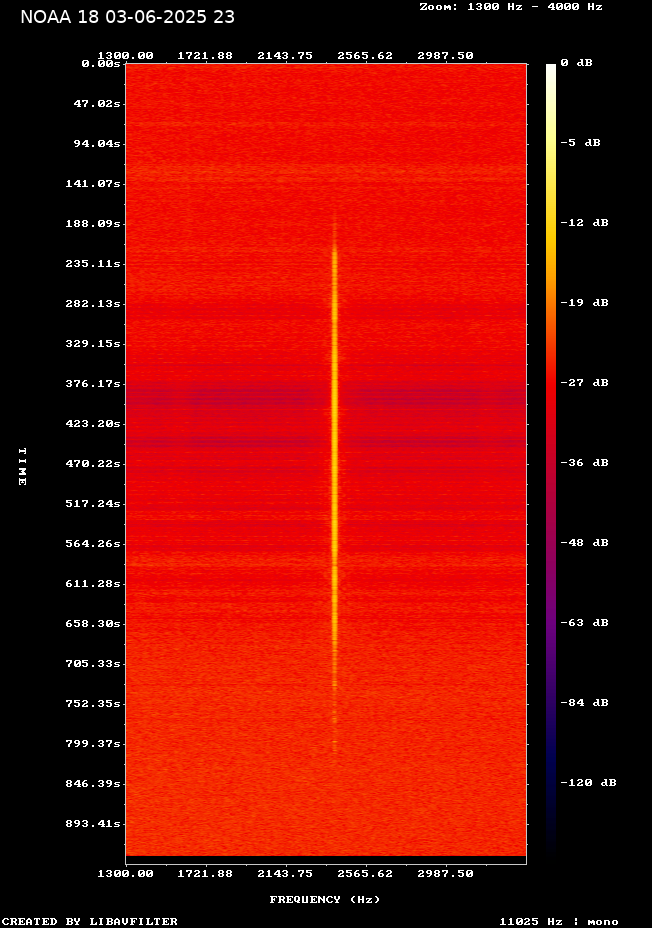Click the time label '47.02s'

(97, 104)
